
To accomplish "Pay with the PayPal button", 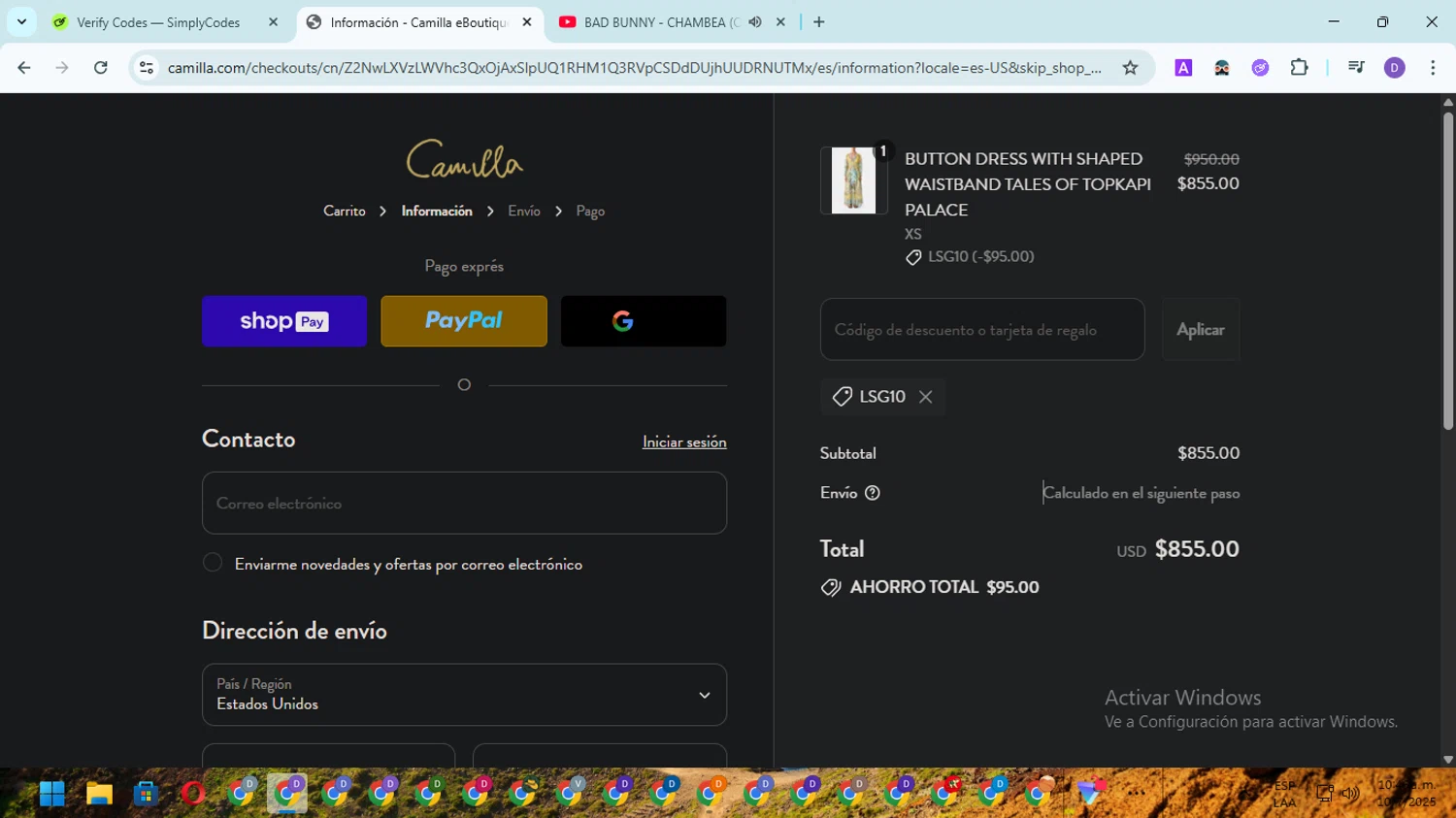I will (464, 321).
